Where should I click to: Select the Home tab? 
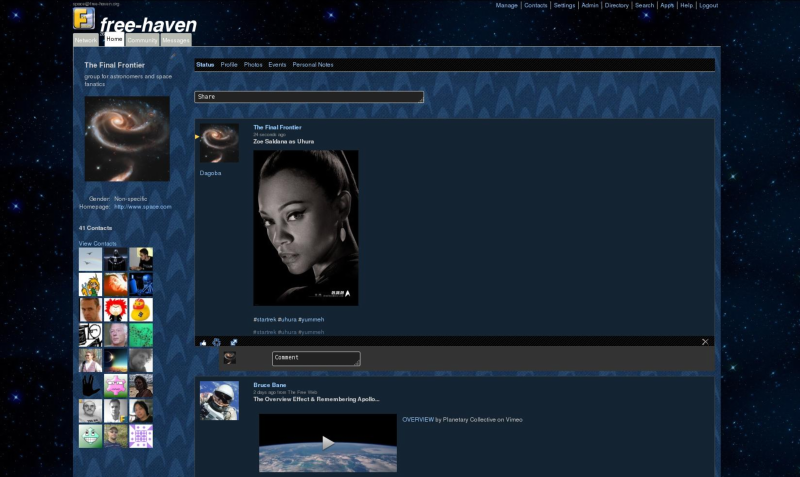(x=114, y=39)
